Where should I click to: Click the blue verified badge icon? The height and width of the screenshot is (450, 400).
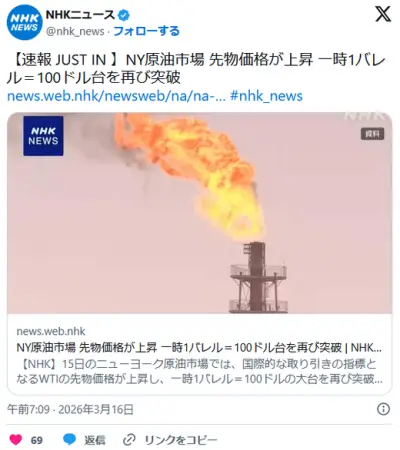coord(124,15)
